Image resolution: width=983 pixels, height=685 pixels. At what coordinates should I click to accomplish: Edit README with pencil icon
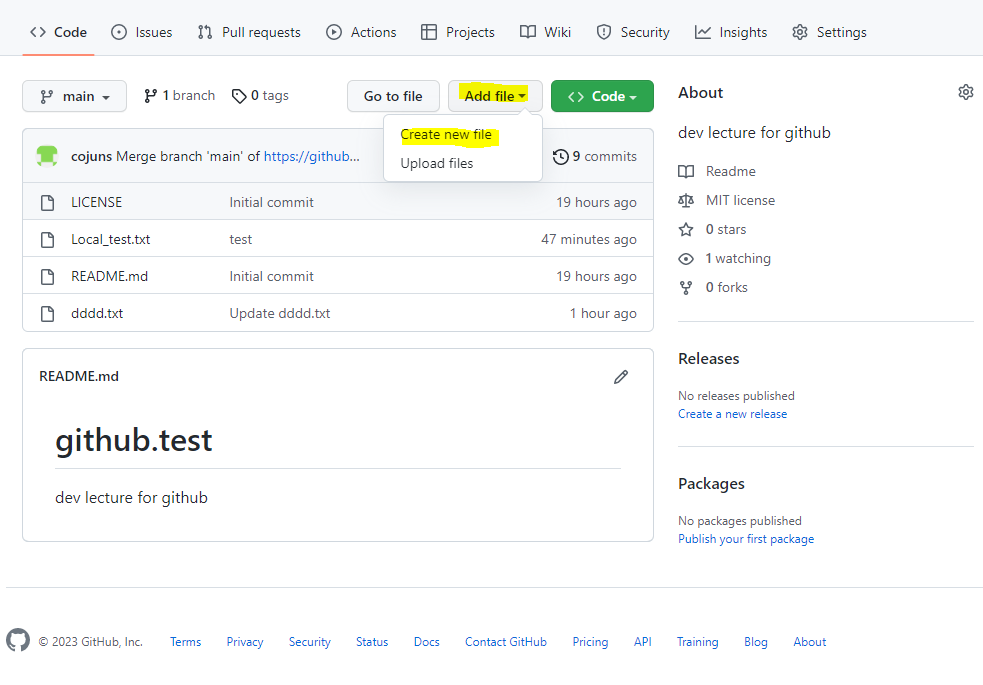click(621, 377)
